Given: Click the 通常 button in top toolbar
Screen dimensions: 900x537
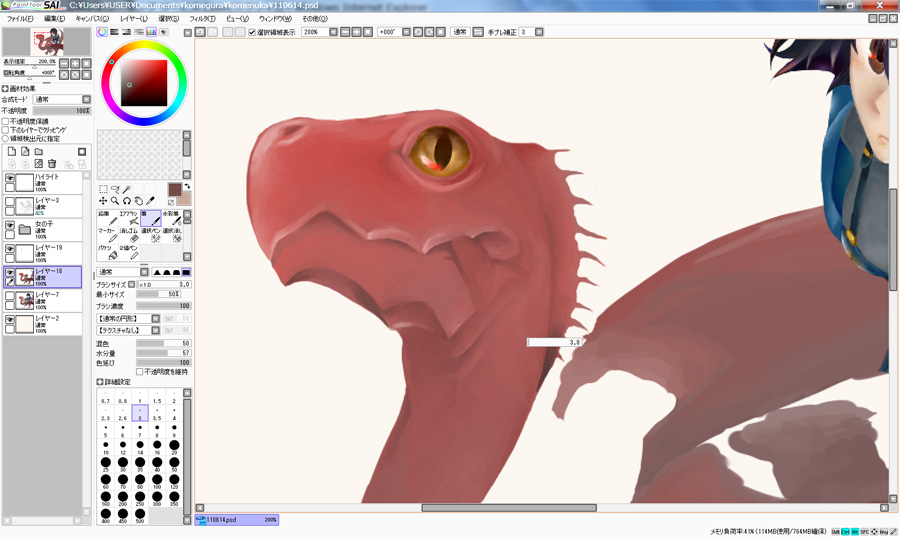Looking at the screenshot, I should pyautogui.click(x=460, y=32).
